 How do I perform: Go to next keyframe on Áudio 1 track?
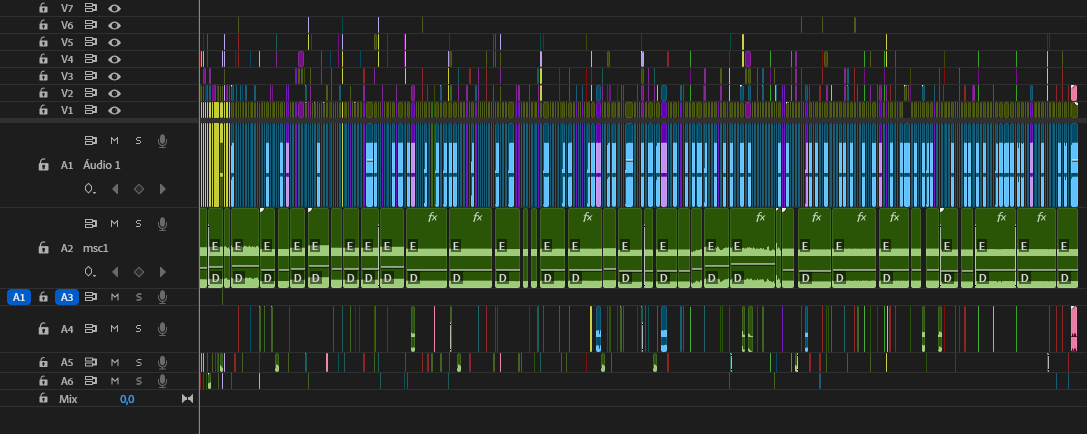[162, 189]
